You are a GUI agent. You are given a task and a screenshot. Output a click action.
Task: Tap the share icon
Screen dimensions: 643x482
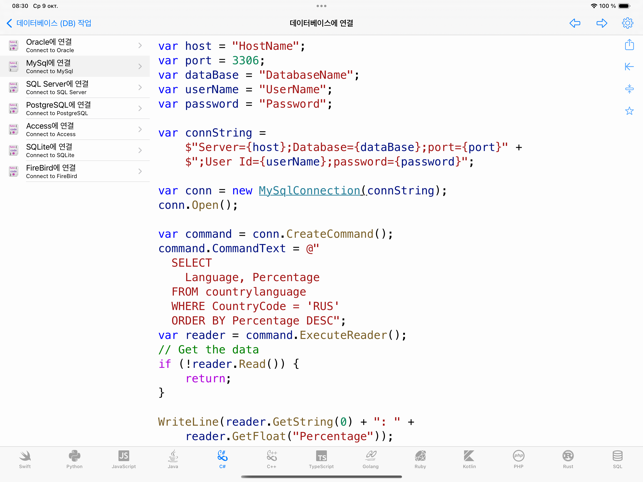click(x=629, y=45)
